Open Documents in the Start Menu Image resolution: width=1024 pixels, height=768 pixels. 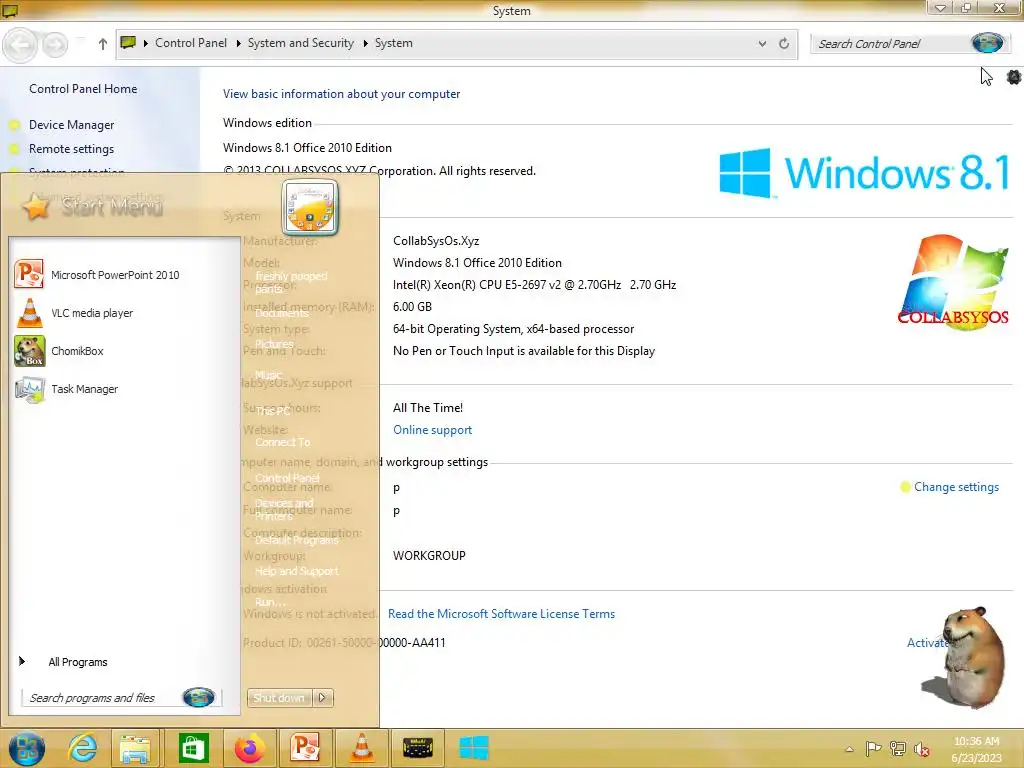click(281, 313)
